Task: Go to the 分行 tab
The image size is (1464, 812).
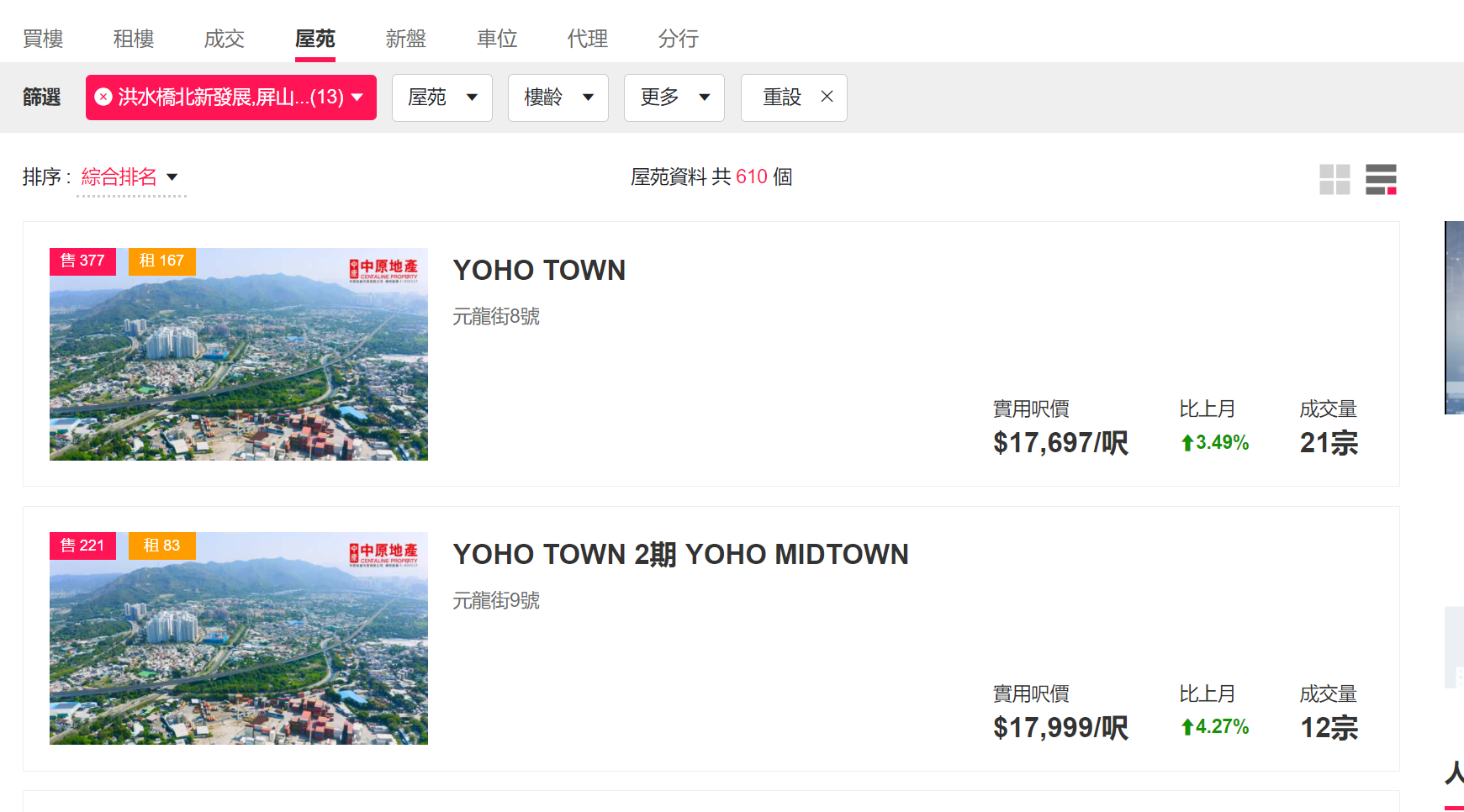Action: (x=679, y=39)
